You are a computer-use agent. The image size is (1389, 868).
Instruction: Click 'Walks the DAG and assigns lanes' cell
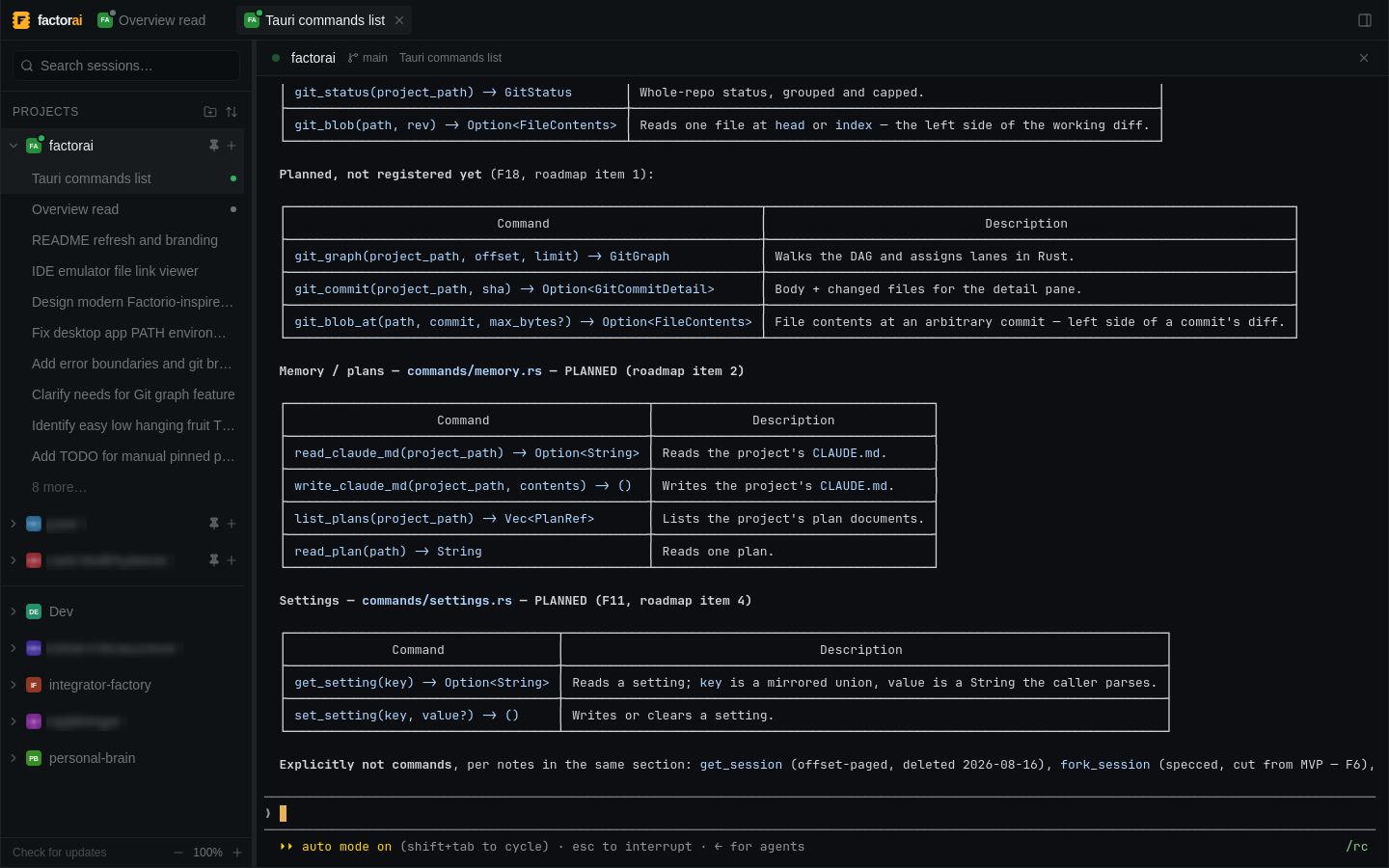pos(1030,257)
